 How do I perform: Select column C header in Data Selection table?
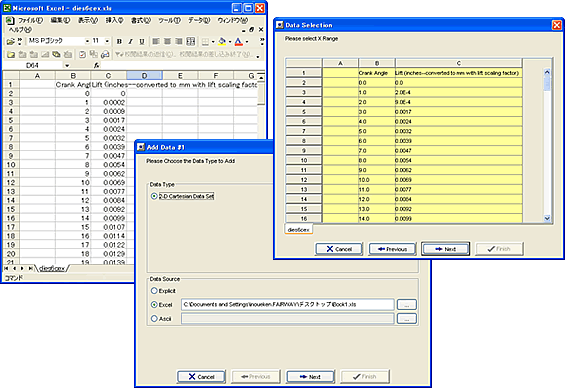tap(458, 63)
